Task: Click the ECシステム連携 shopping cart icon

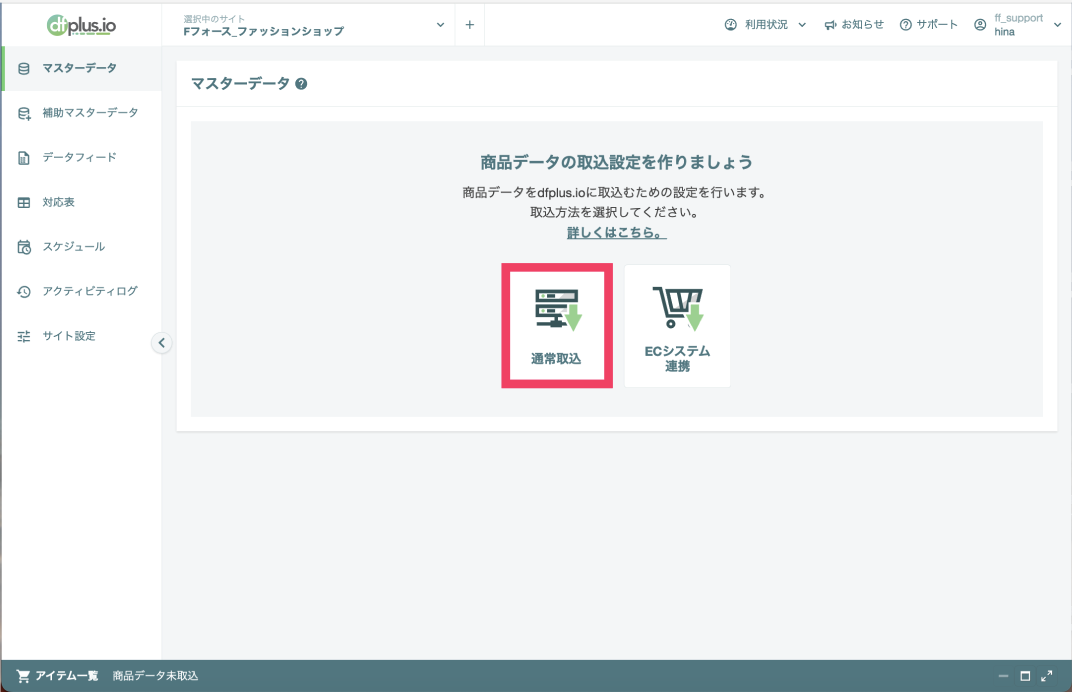Action: pos(678,308)
